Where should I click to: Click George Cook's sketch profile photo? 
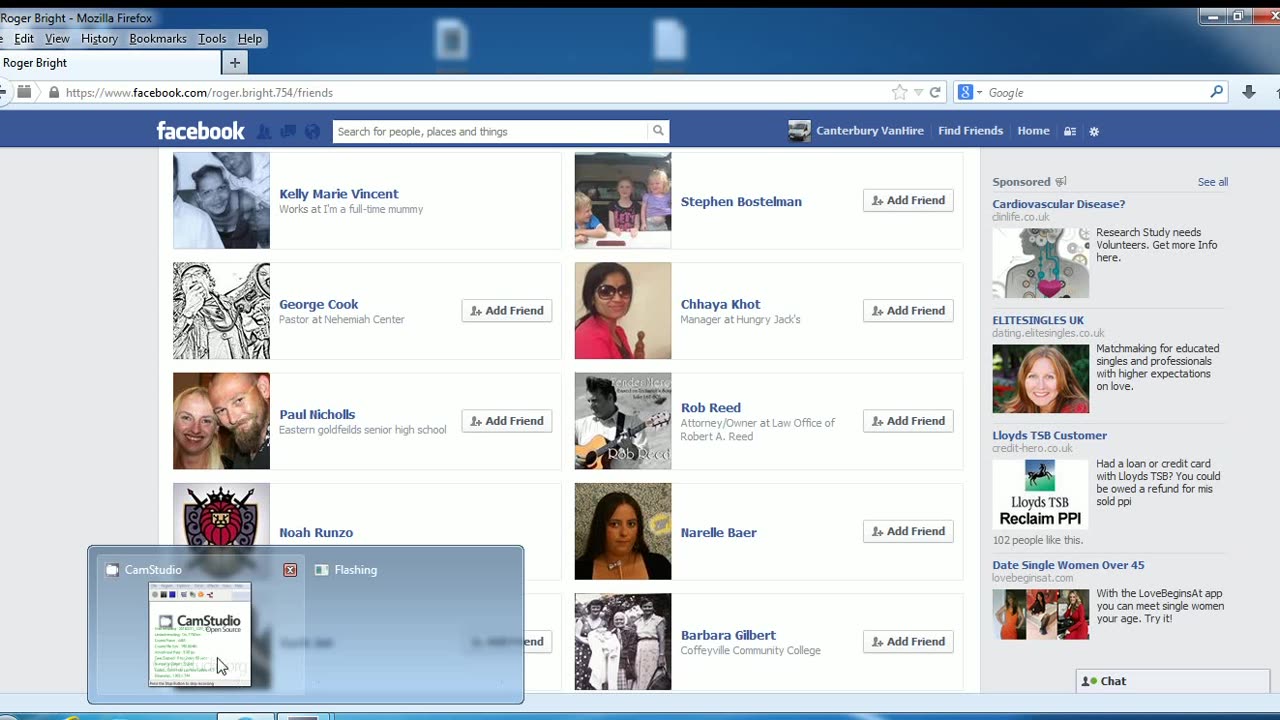(221, 311)
